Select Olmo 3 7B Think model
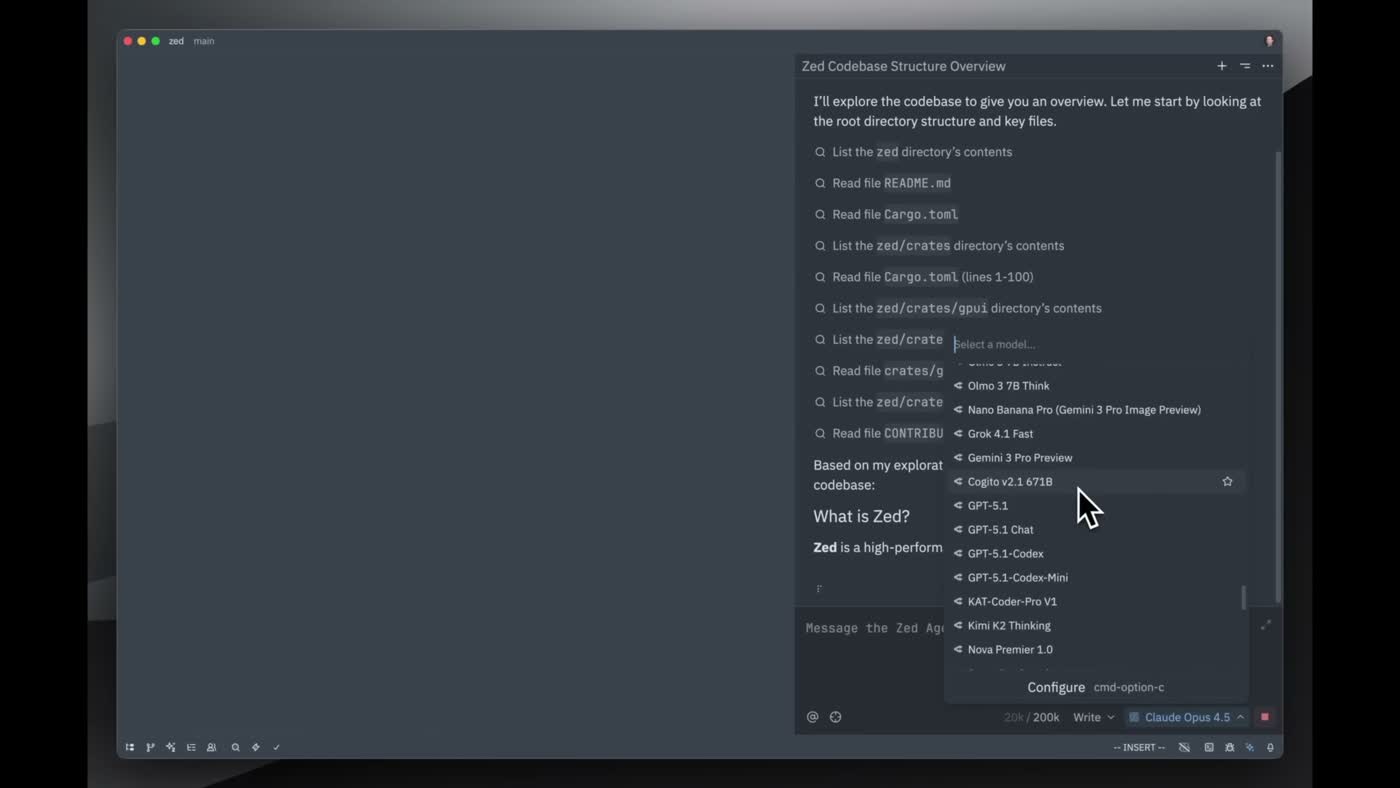Image resolution: width=1400 pixels, height=788 pixels. [x=1096, y=385]
